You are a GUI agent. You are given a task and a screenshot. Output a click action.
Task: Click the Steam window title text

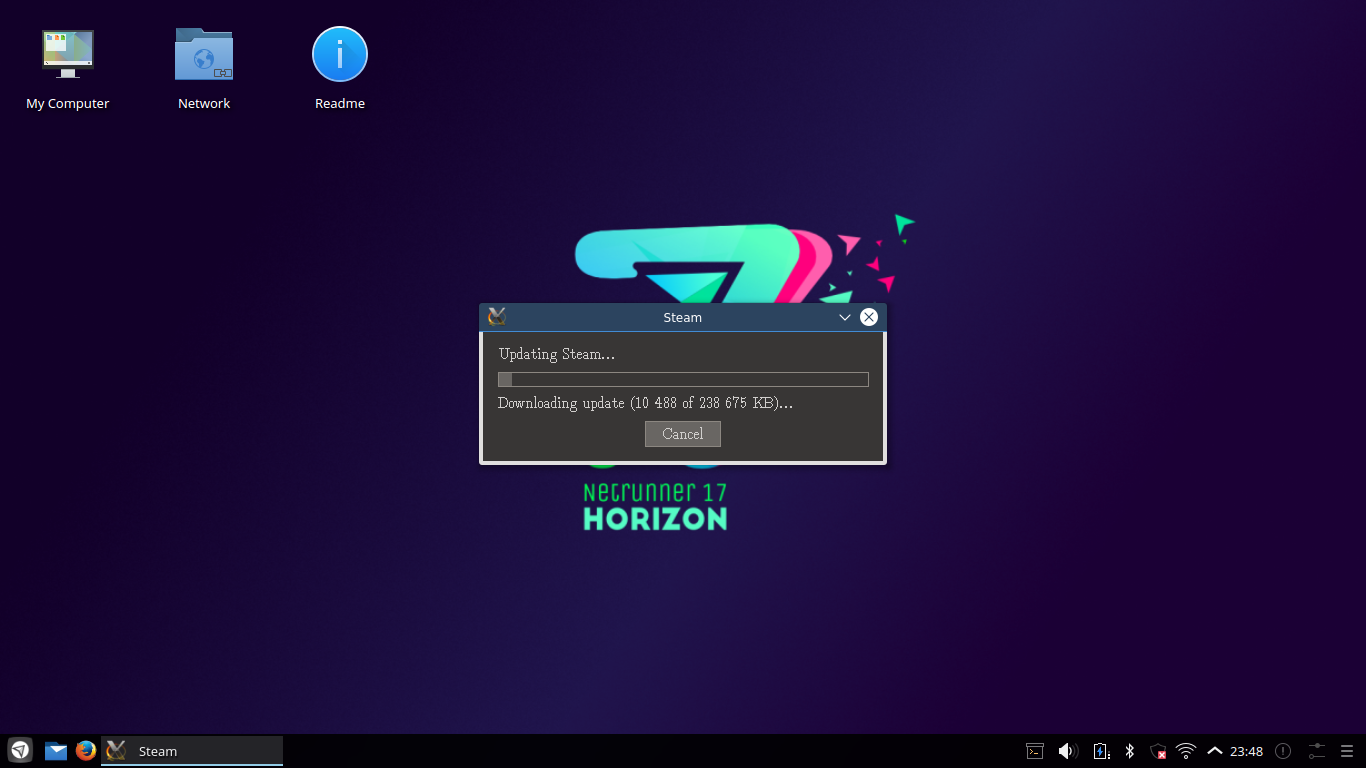[683, 317]
